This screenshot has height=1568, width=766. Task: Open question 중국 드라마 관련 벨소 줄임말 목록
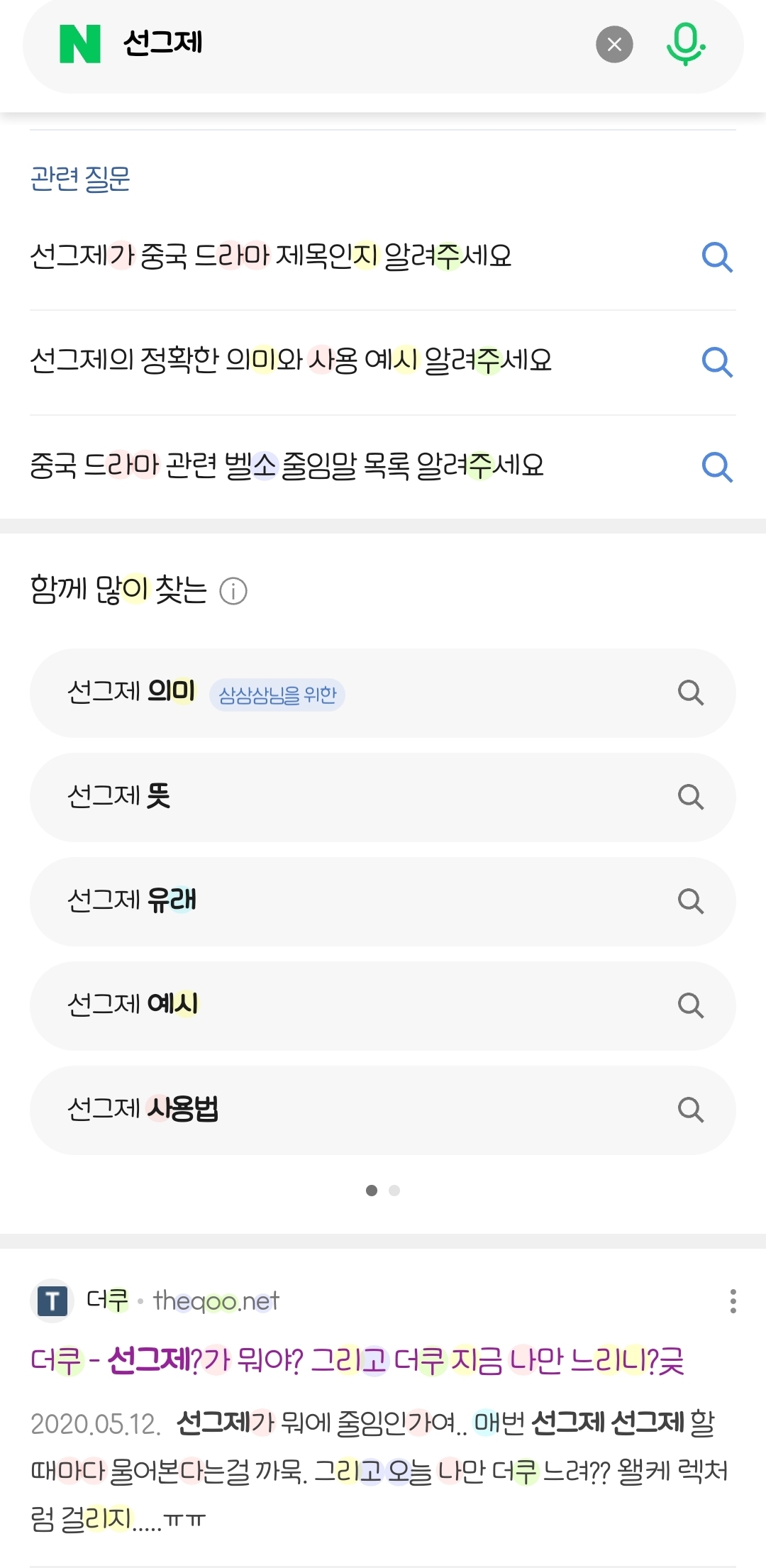click(287, 465)
